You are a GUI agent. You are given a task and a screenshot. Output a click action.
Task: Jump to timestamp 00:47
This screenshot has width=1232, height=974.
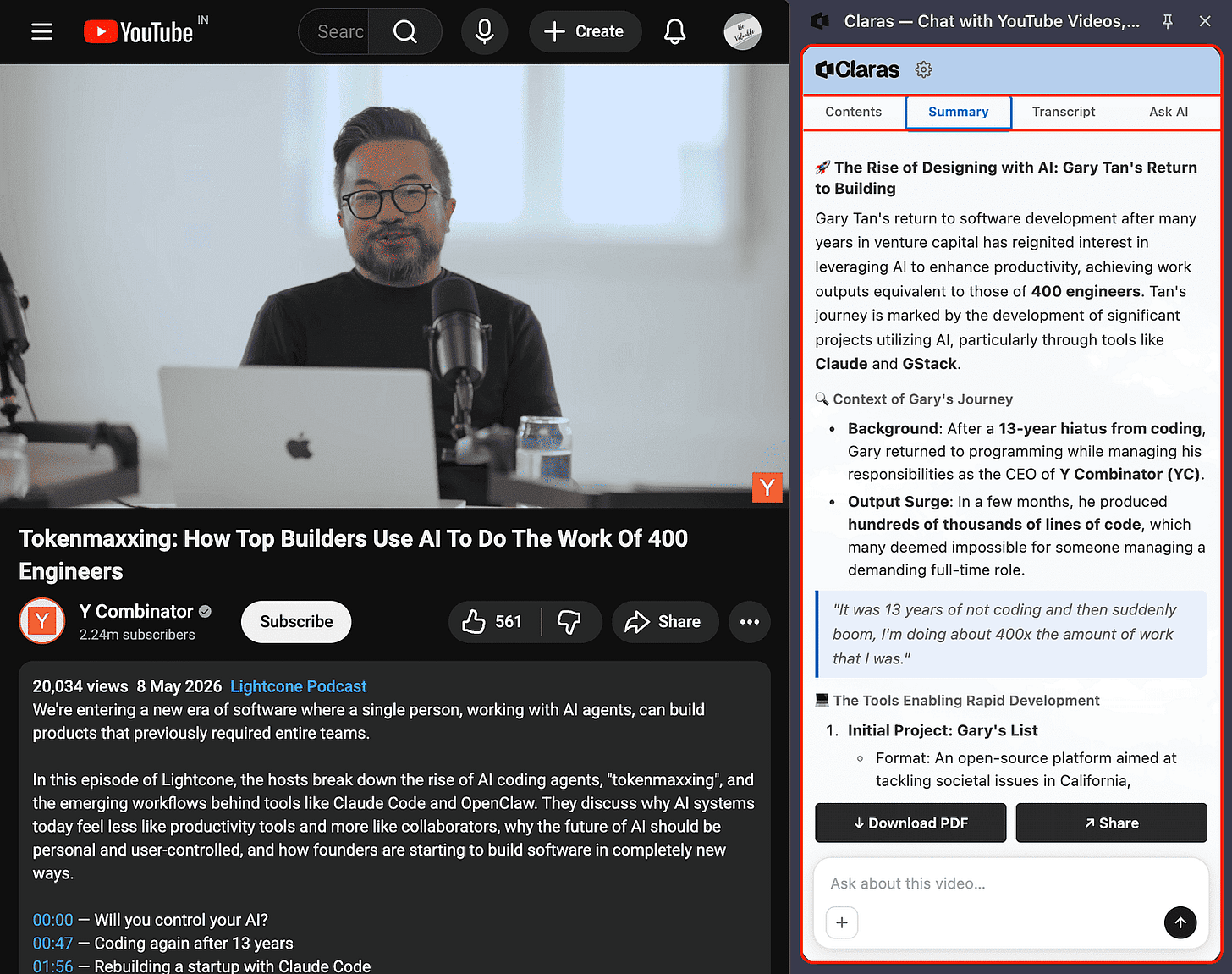pos(52,944)
